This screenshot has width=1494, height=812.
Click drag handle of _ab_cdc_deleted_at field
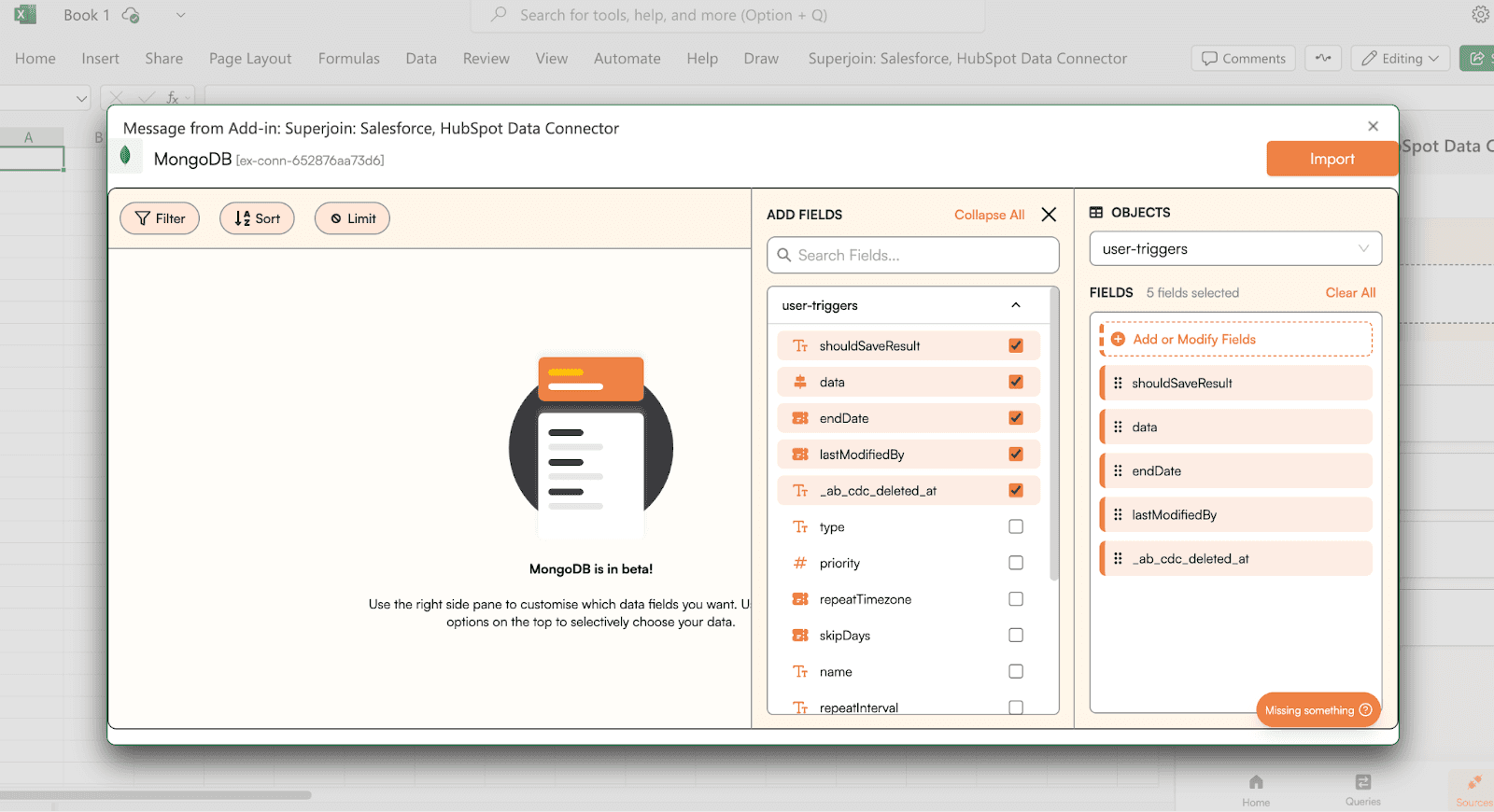pyautogui.click(x=1118, y=558)
